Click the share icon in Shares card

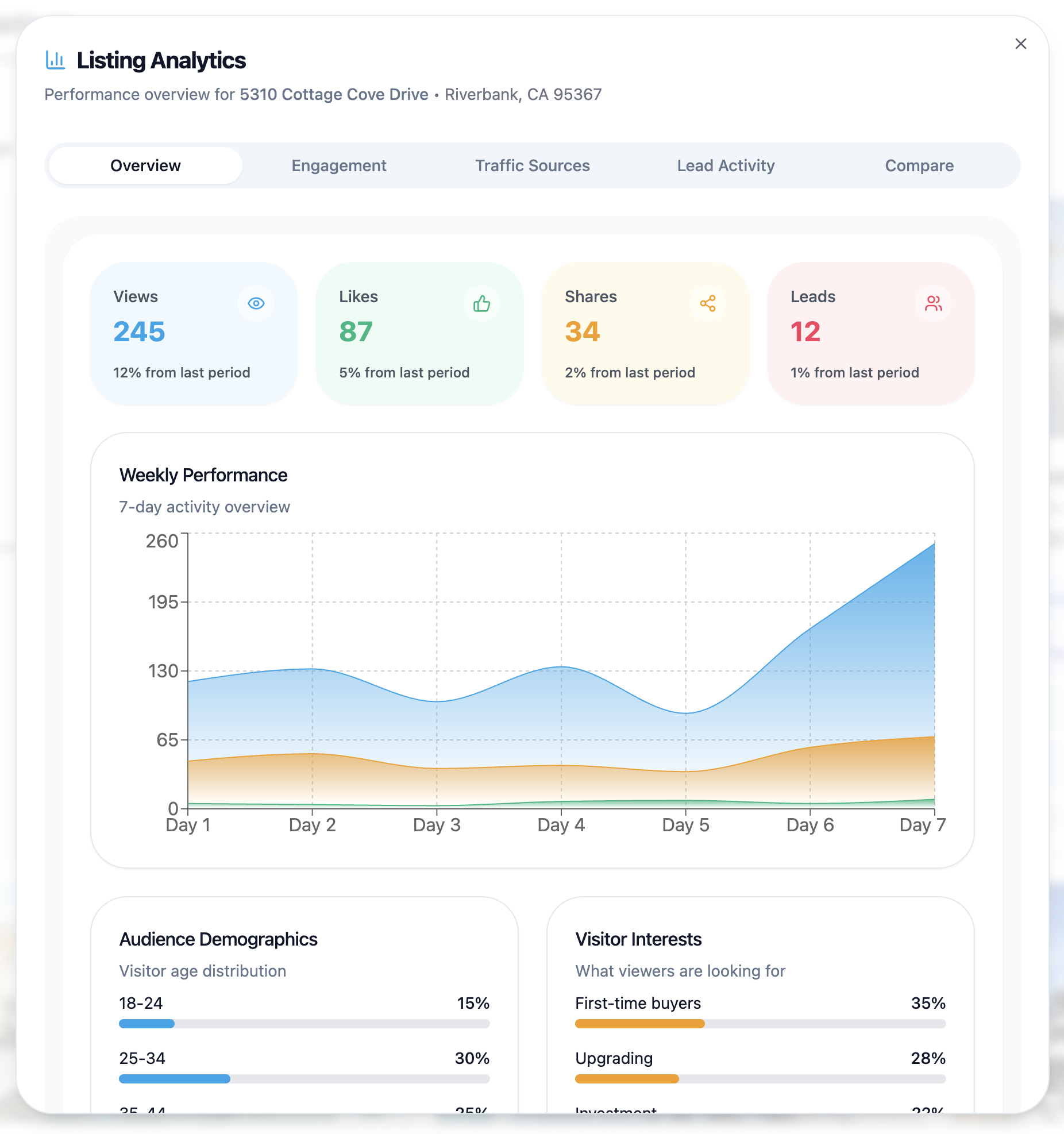708,303
